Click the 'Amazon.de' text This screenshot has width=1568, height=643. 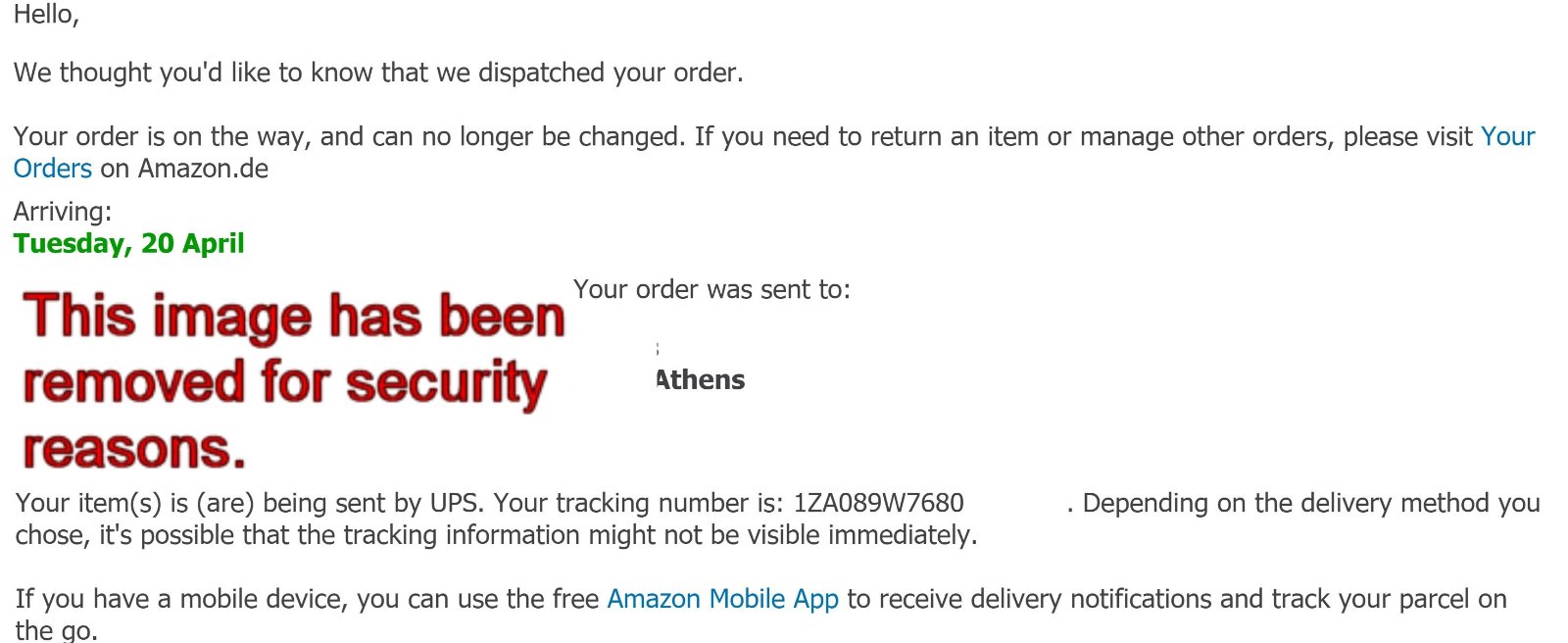[203, 169]
